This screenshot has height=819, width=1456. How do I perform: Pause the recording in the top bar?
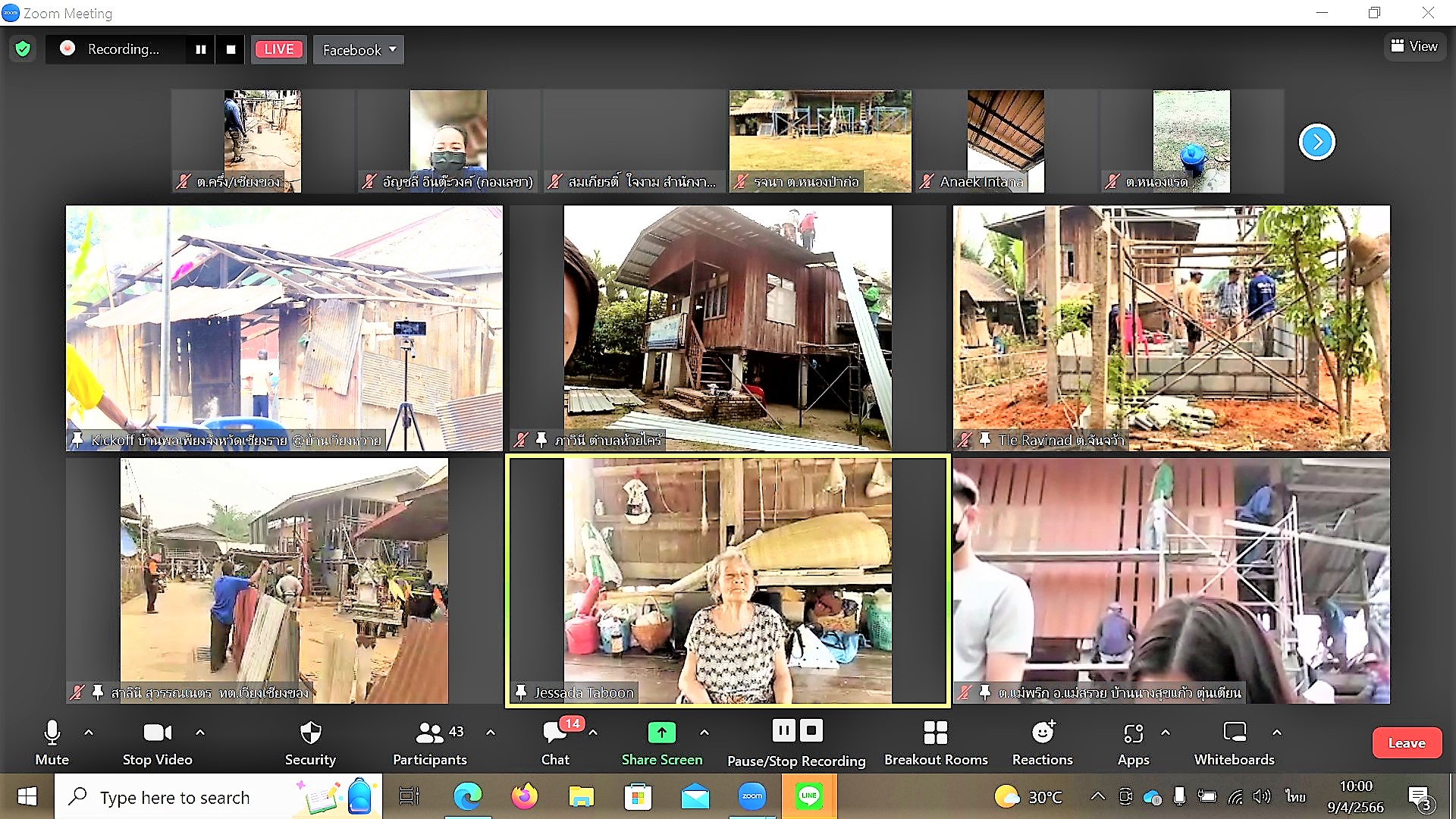(x=201, y=49)
